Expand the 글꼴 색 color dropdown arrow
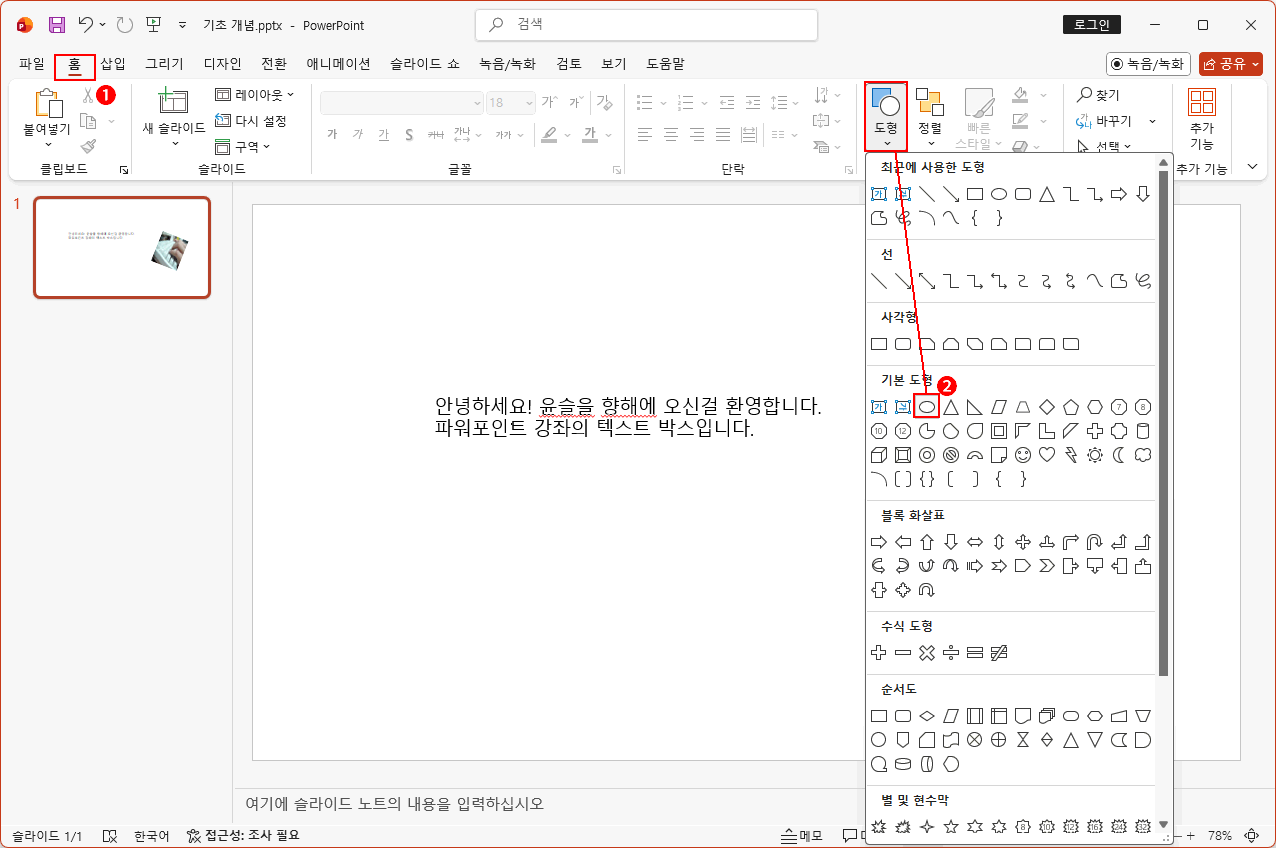The image size is (1276, 848). 607,135
